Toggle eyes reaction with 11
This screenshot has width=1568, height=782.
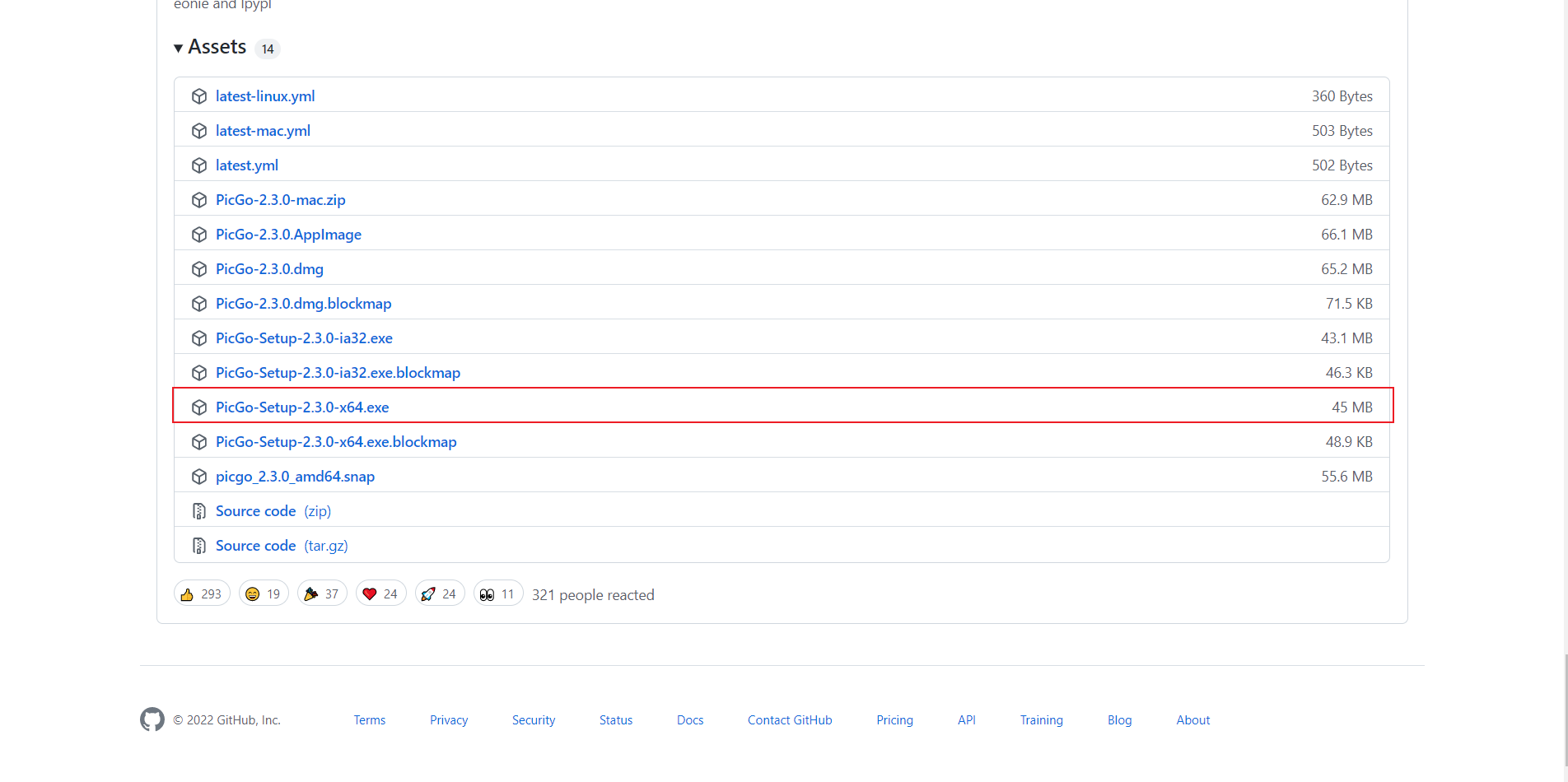tap(498, 593)
